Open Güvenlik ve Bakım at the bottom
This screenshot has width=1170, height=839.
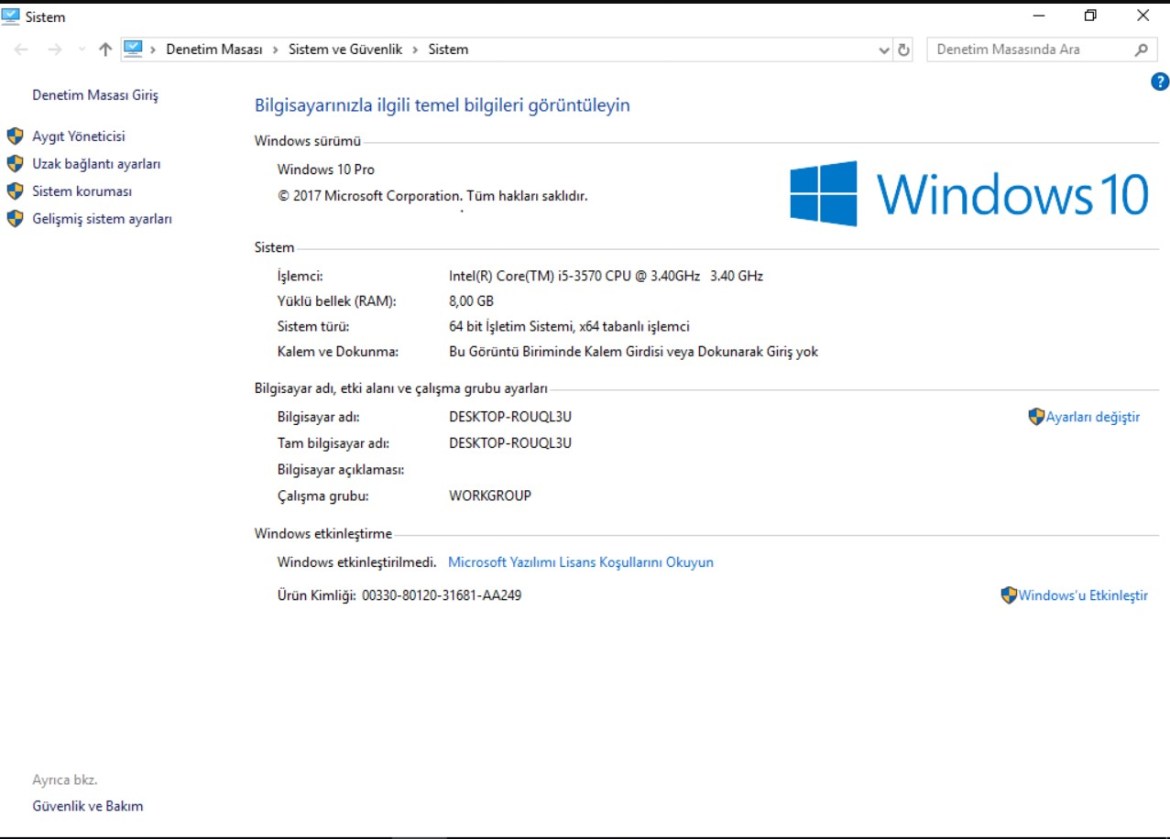pos(88,805)
